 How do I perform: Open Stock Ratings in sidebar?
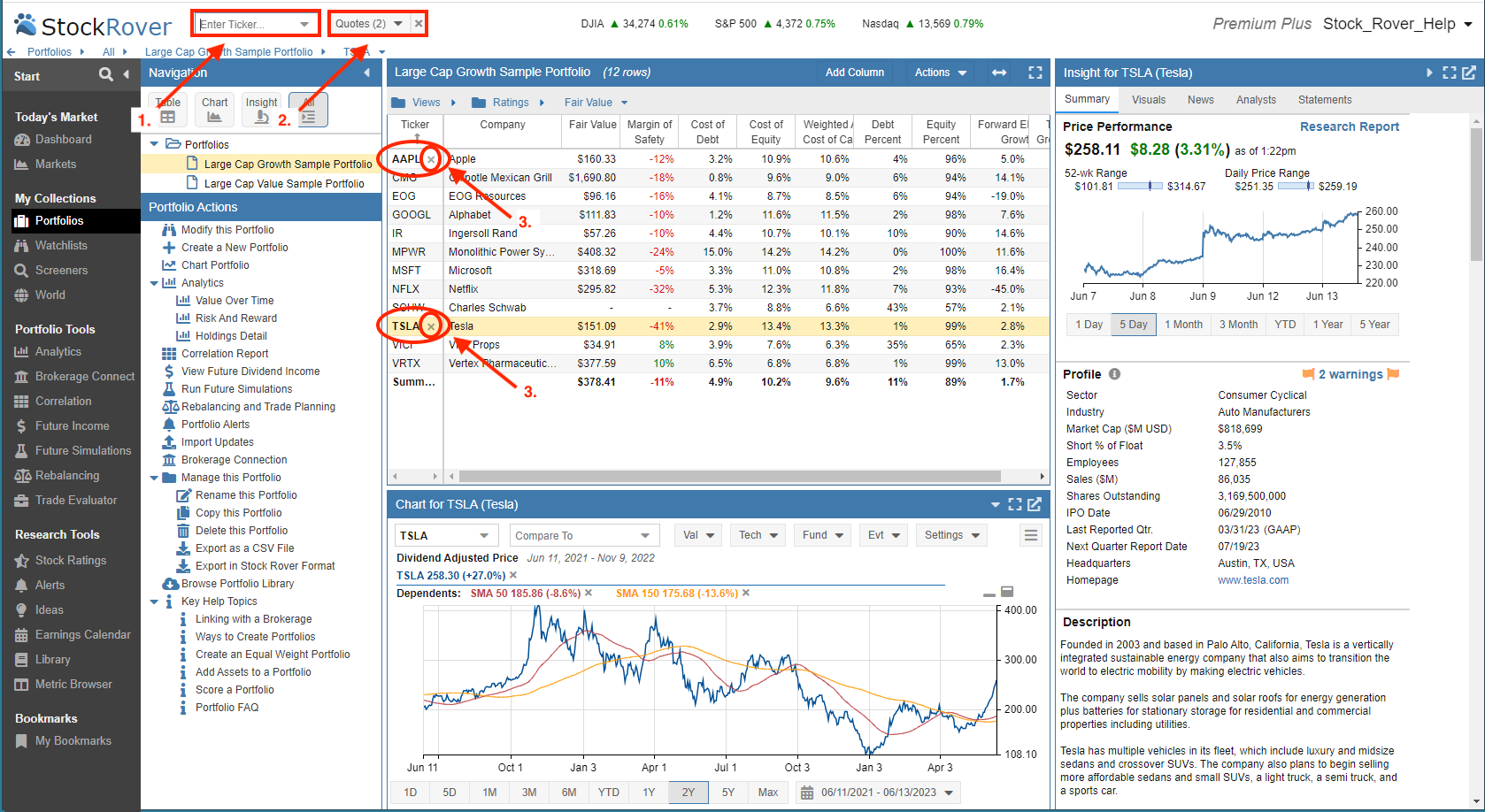click(x=71, y=561)
